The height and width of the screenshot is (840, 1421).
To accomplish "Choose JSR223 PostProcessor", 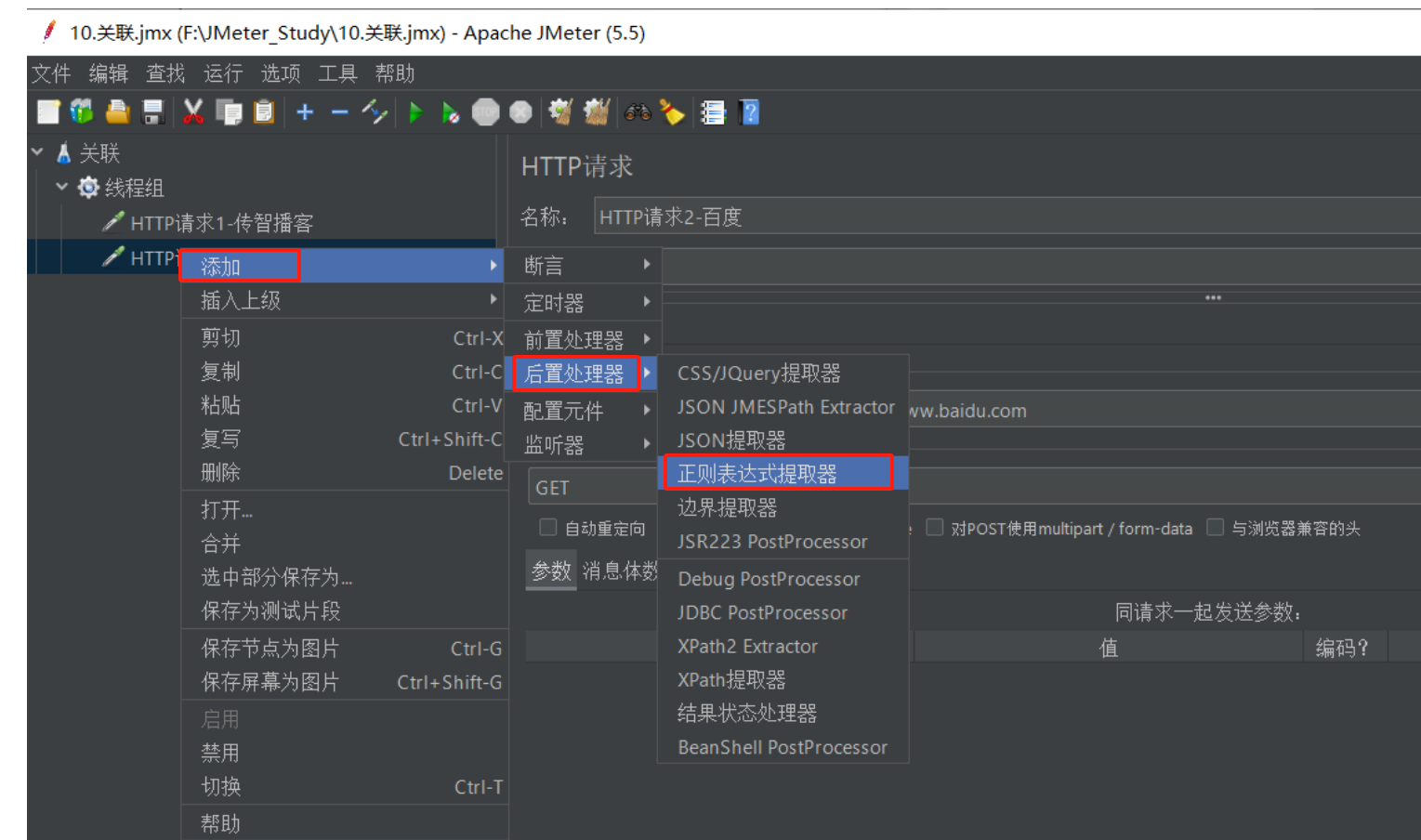I will [x=783, y=541].
